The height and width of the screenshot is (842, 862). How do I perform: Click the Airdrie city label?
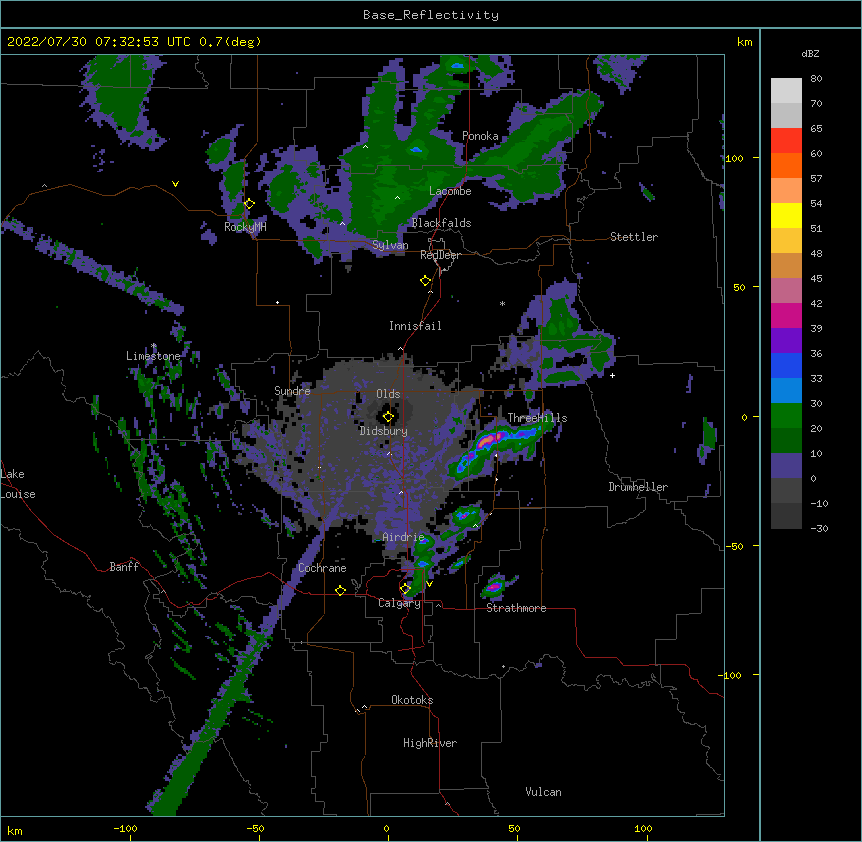click(404, 537)
